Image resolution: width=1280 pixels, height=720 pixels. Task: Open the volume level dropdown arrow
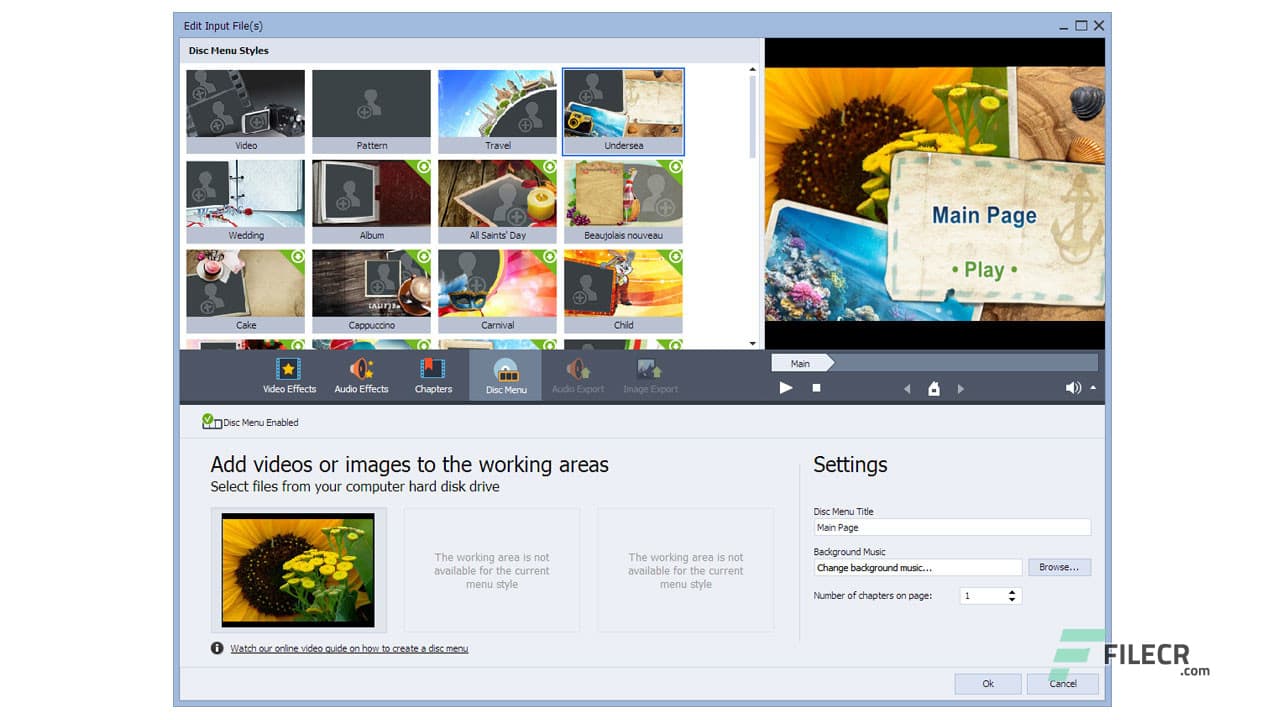click(x=1092, y=389)
